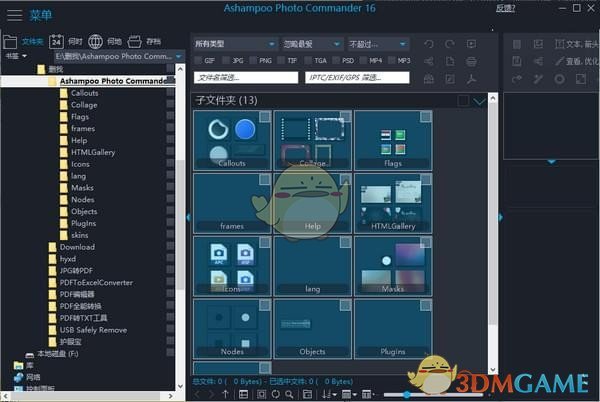The width and height of the screenshot is (600, 402).
Task: Click the printer icon
Action: [x=471, y=61]
